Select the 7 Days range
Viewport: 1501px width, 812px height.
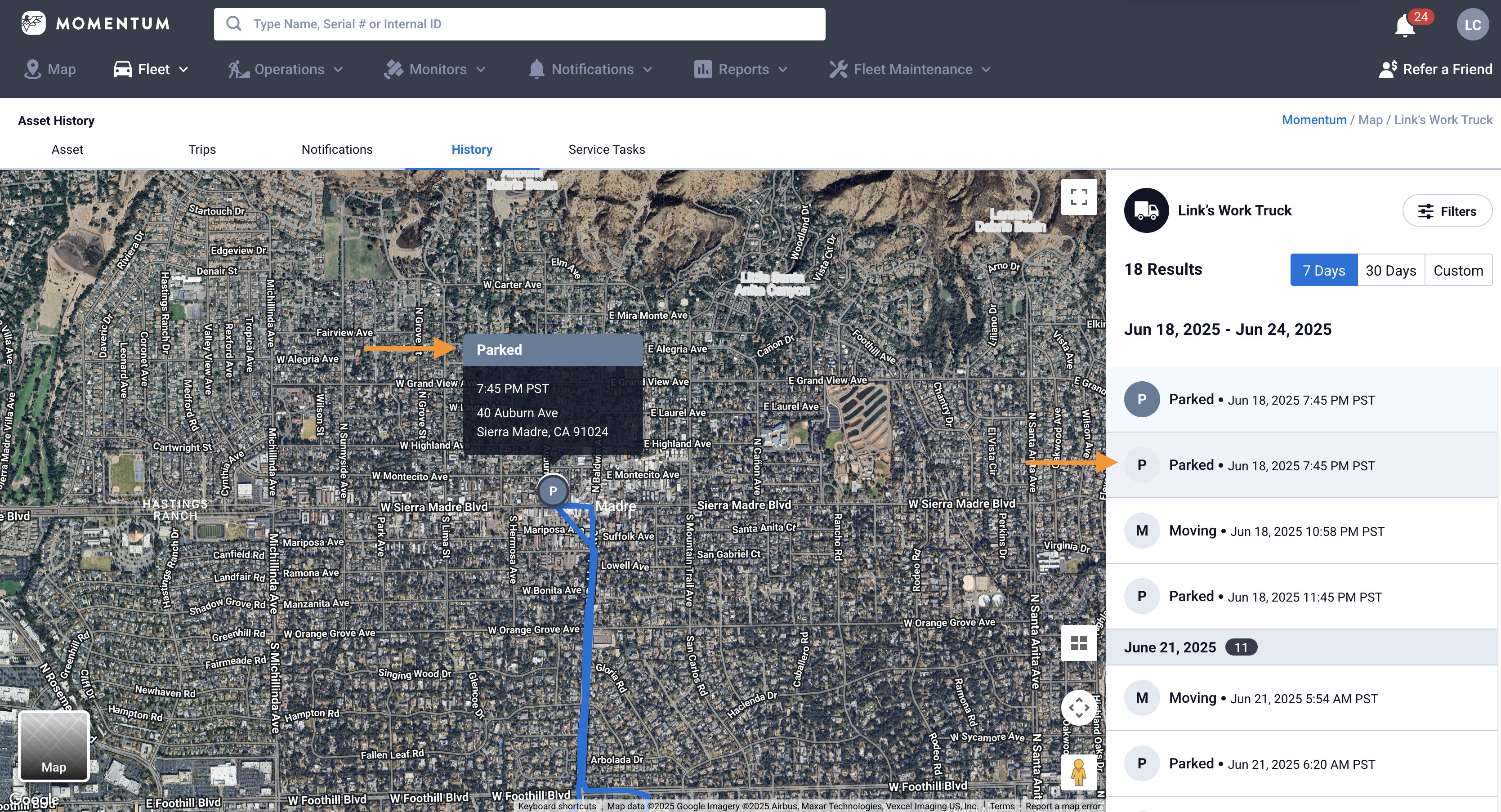coord(1323,270)
